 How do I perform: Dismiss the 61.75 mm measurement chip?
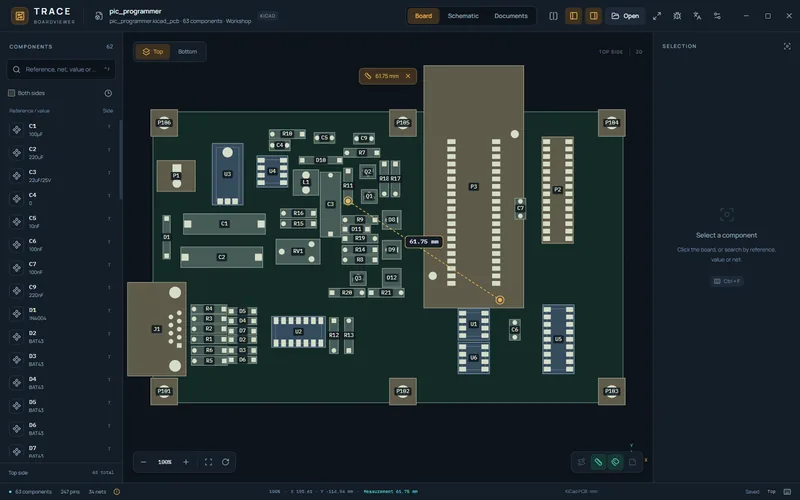point(408,76)
